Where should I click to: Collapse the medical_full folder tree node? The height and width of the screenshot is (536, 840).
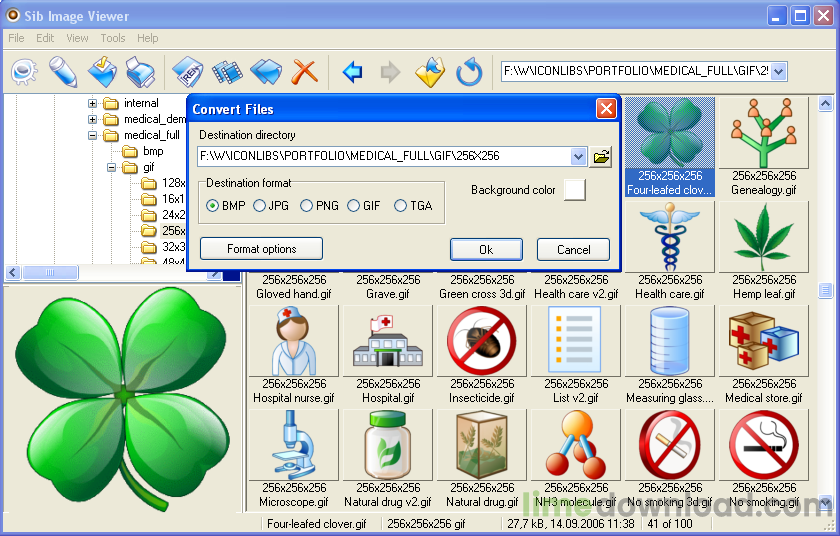pos(93,135)
